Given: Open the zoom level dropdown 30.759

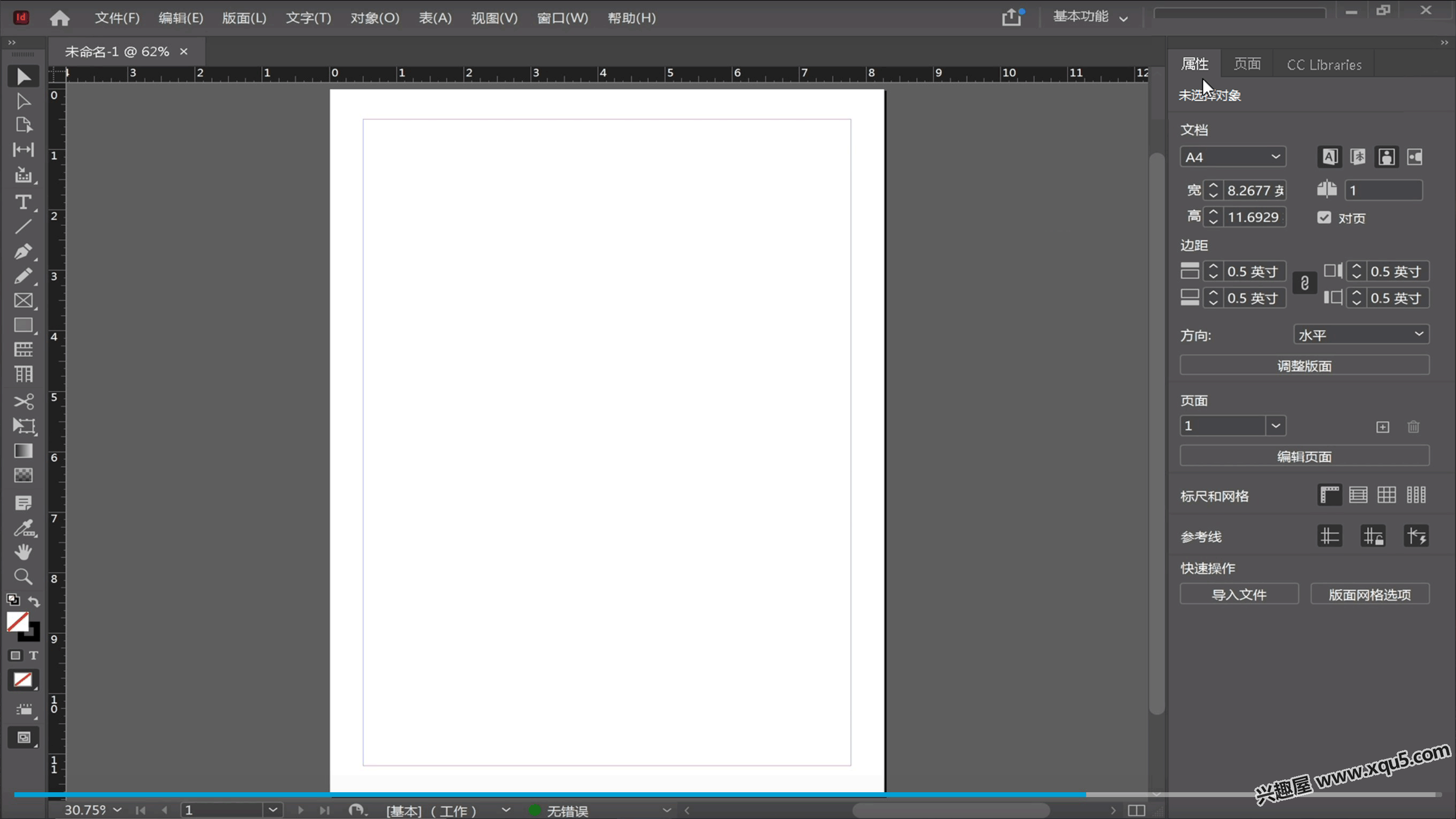Looking at the screenshot, I should [117, 810].
